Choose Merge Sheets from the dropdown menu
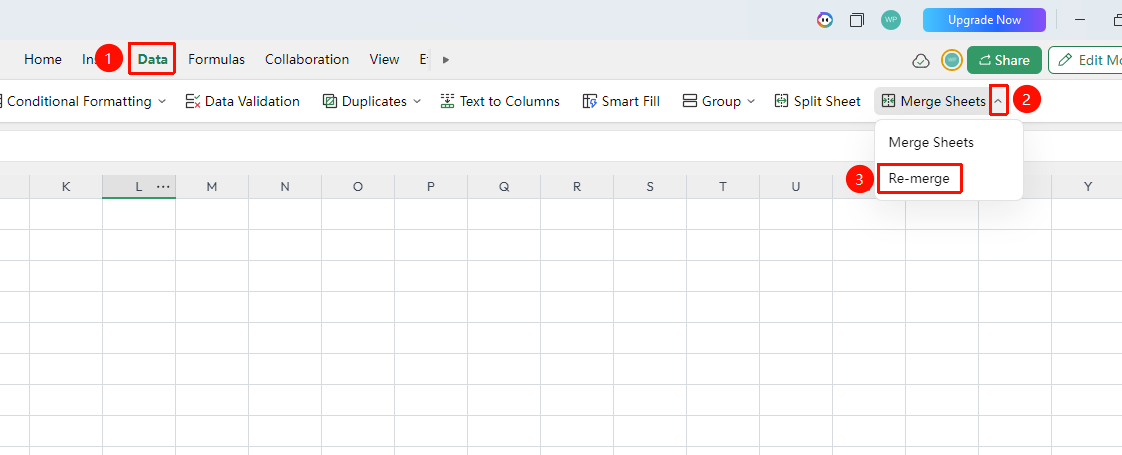Viewport: 1122px width, 455px height. click(931, 142)
